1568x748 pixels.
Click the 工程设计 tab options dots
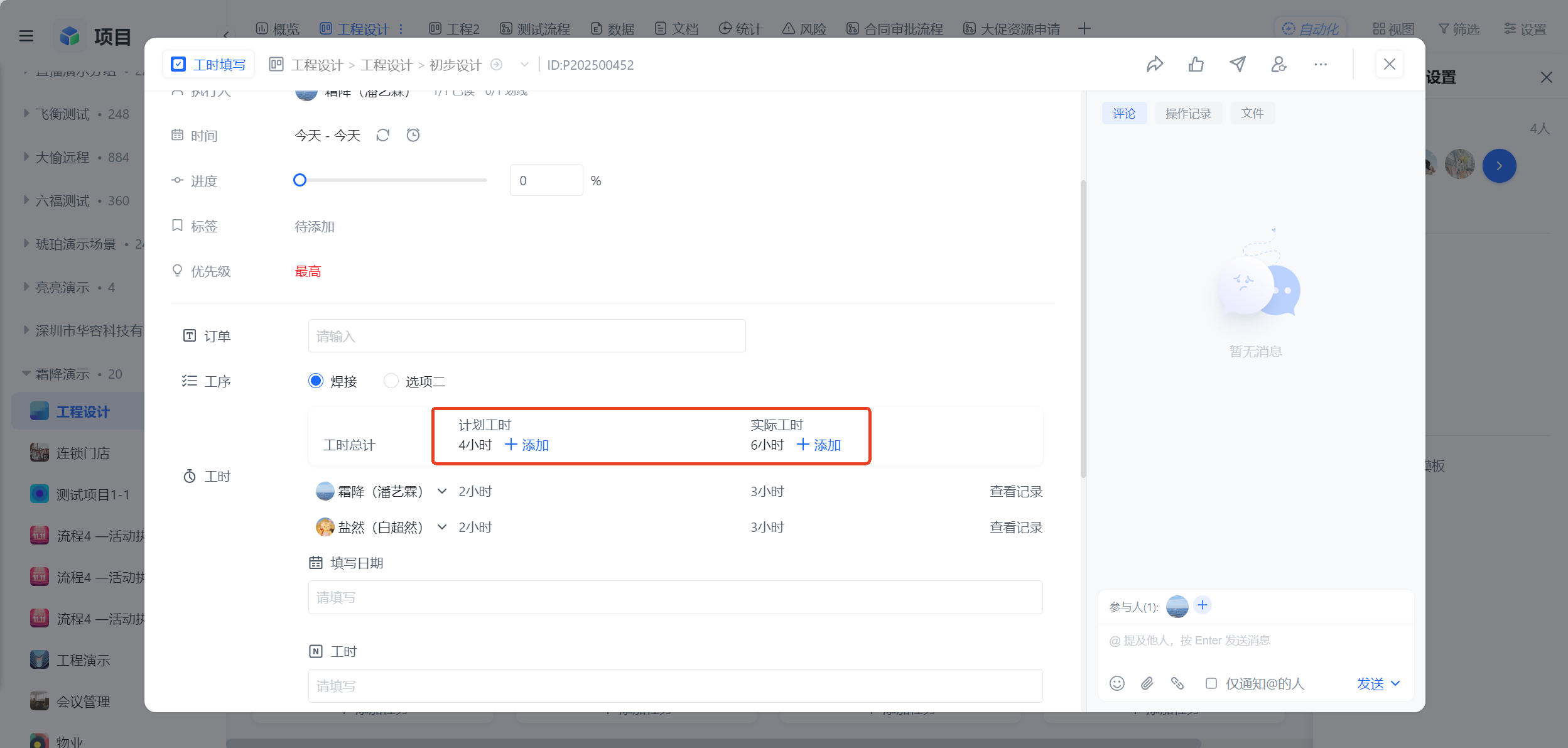point(401,29)
